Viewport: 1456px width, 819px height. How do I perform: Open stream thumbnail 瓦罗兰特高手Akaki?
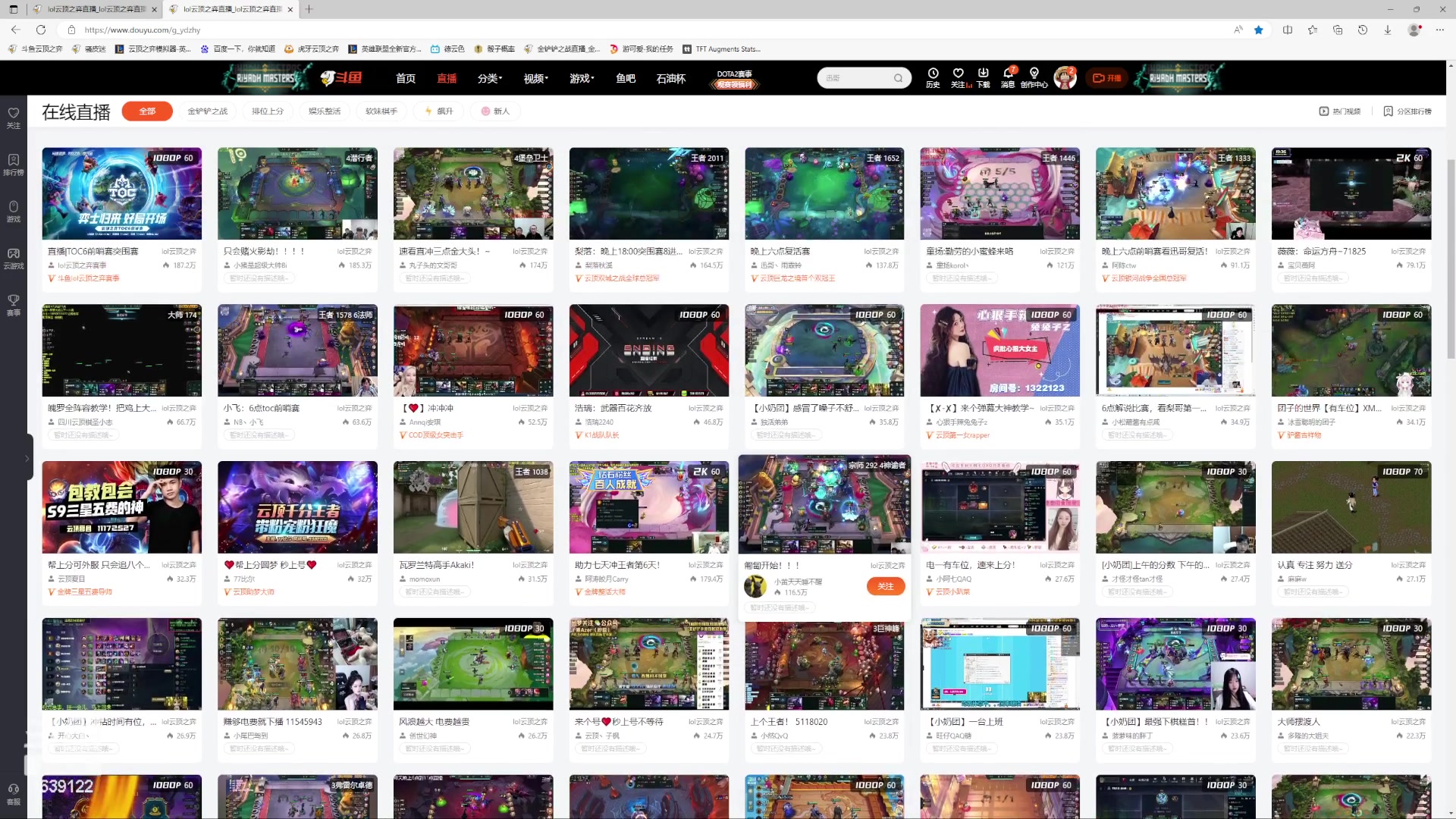(473, 507)
